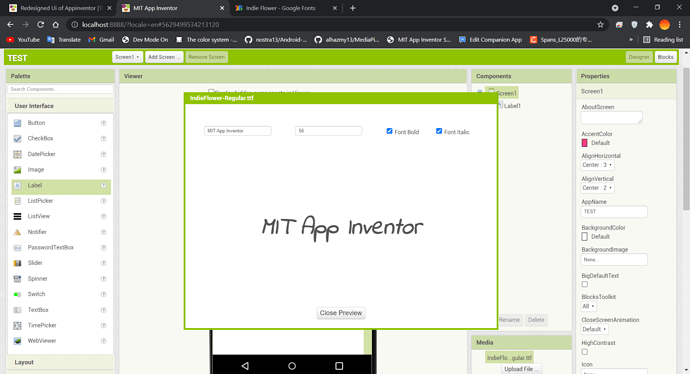Screen dimensions: 690x374
Task: Switch to the Blocks editor view
Action: point(665,57)
